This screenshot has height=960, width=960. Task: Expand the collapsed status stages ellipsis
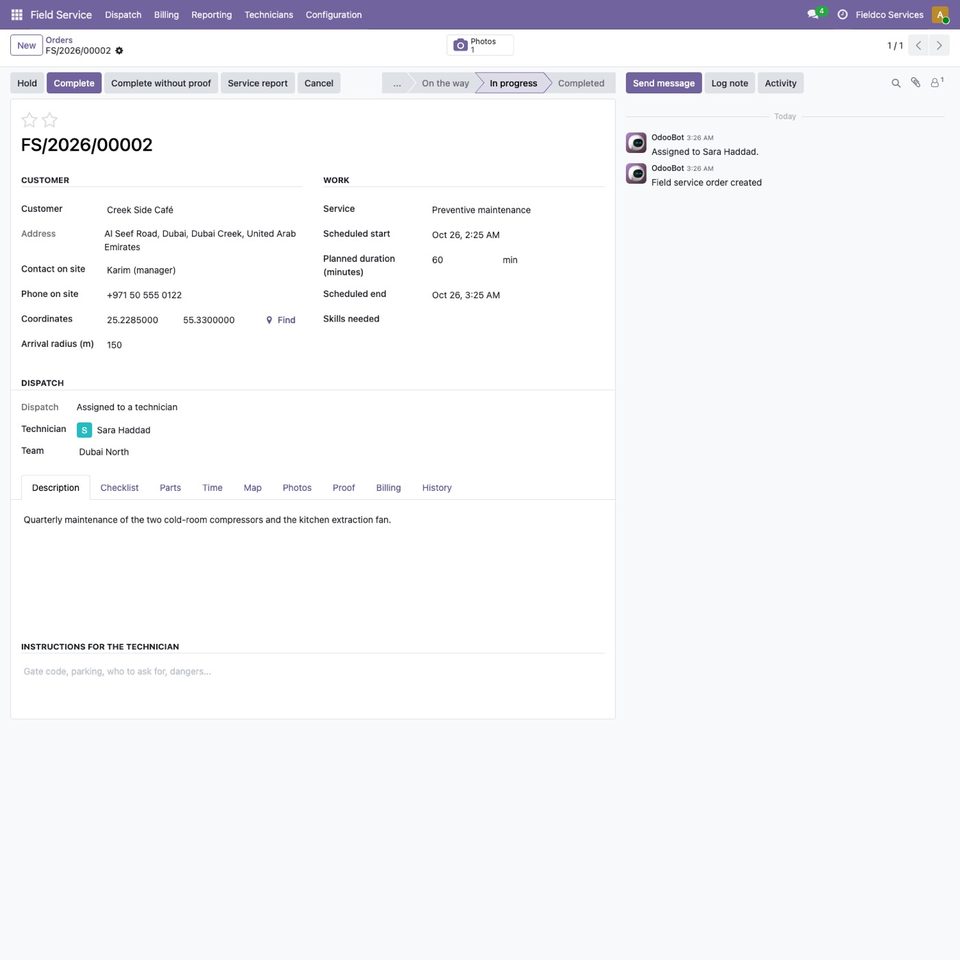pos(397,83)
